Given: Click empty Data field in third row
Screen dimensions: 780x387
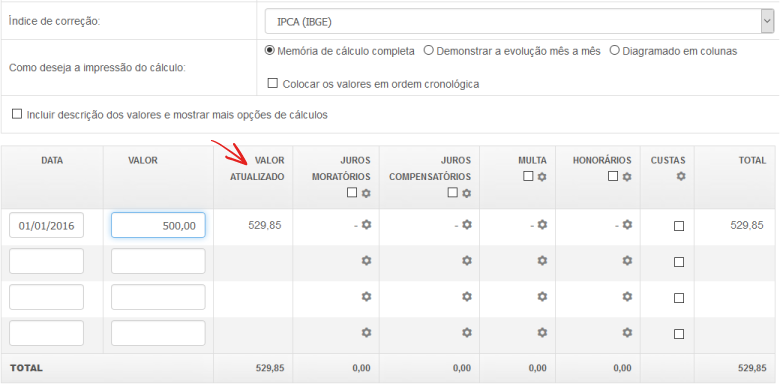Looking at the screenshot, I should (x=46, y=297).
